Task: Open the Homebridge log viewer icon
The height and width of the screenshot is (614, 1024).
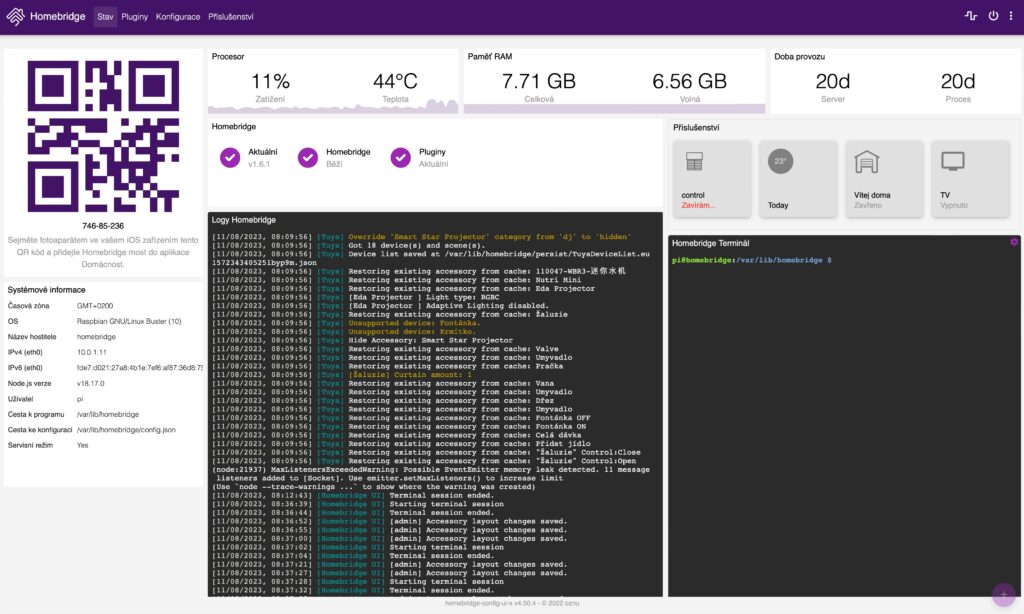Action: pos(970,16)
